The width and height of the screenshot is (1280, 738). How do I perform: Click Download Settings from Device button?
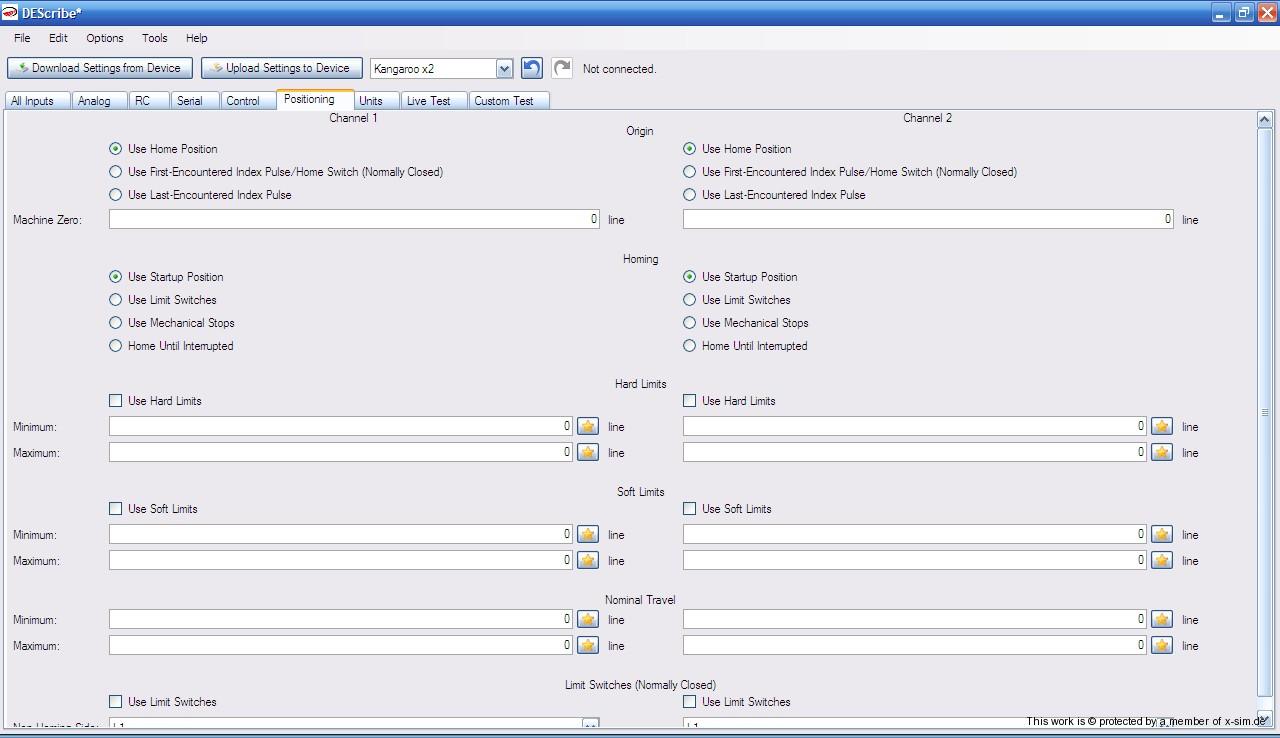point(99,68)
